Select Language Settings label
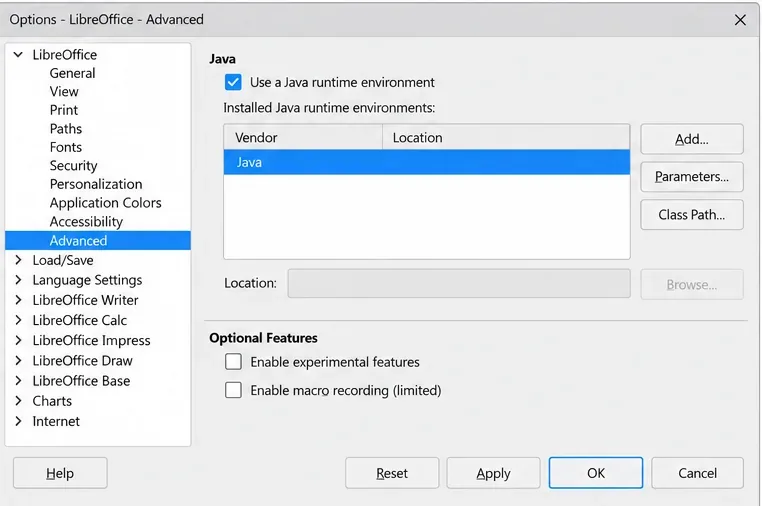 point(87,280)
